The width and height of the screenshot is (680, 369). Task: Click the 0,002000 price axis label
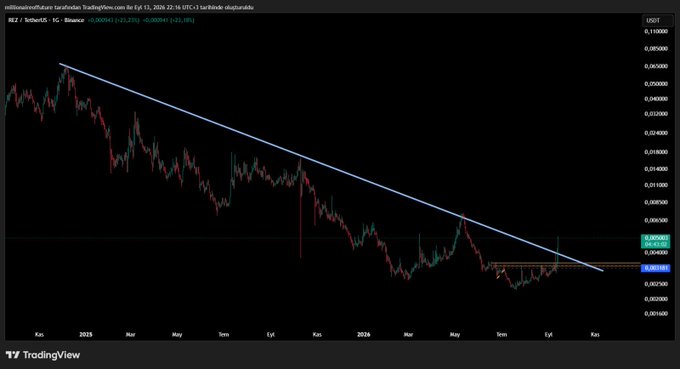[x=656, y=299]
